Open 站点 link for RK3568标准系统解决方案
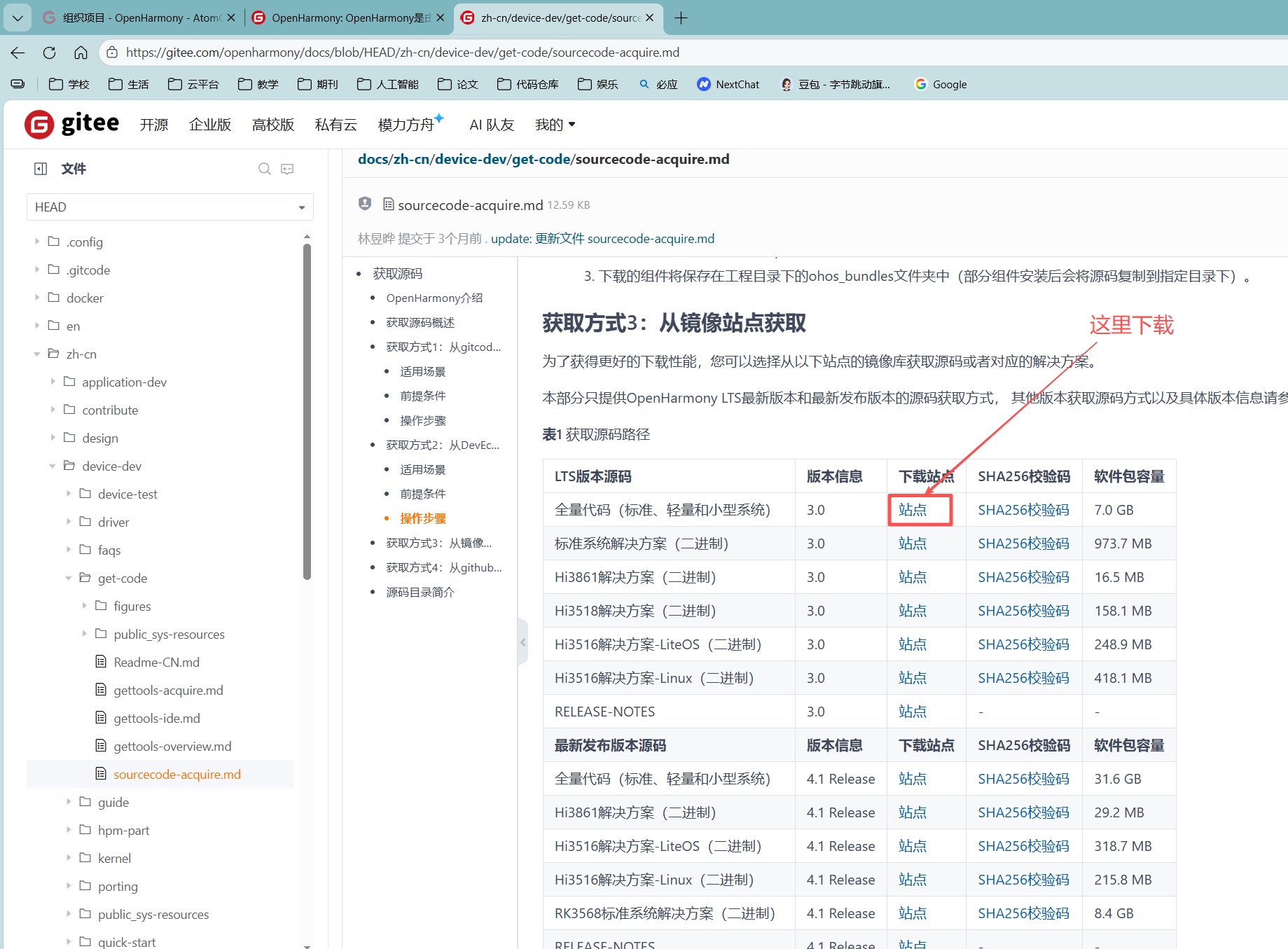 click(x=913, y=913)
